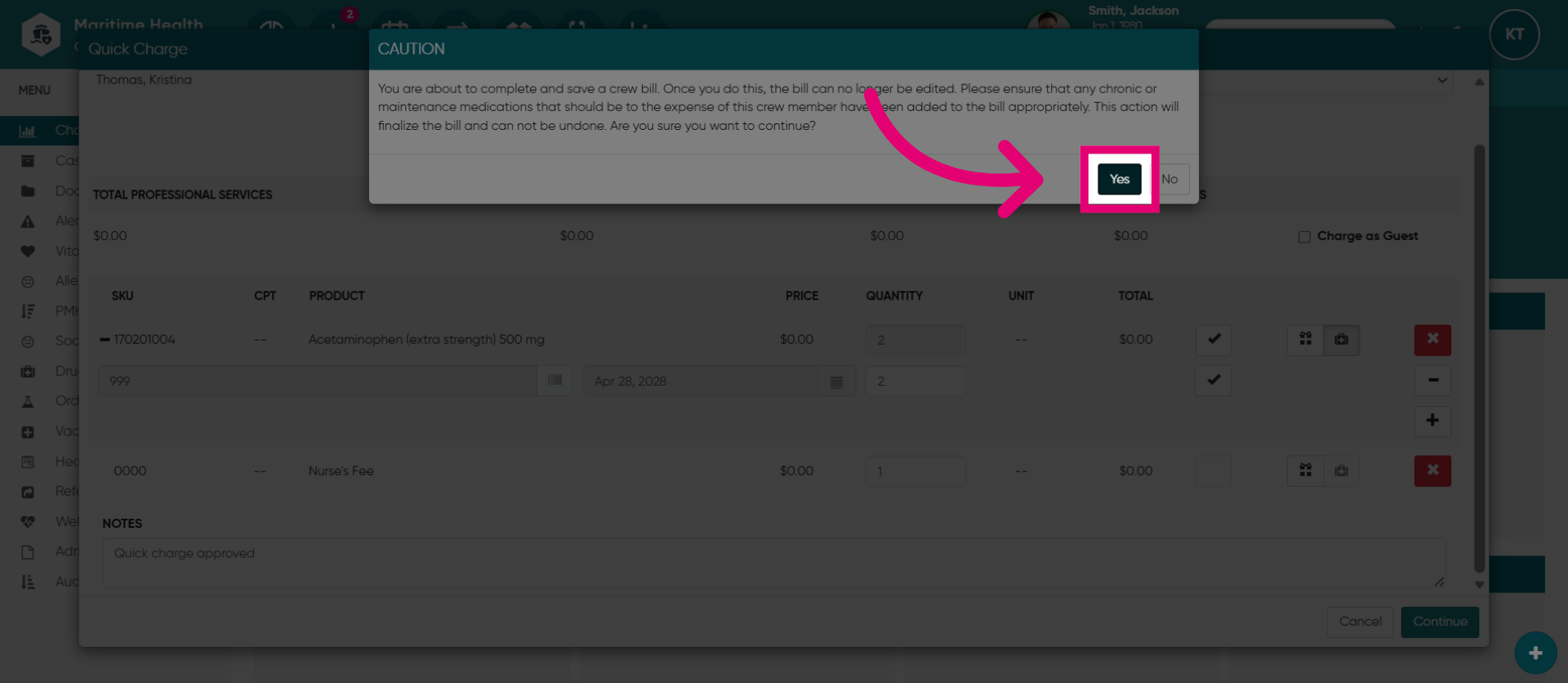
Task: Toggle the empty check box on the Nurse's Fee row
Action: (x=1214, y=471)
